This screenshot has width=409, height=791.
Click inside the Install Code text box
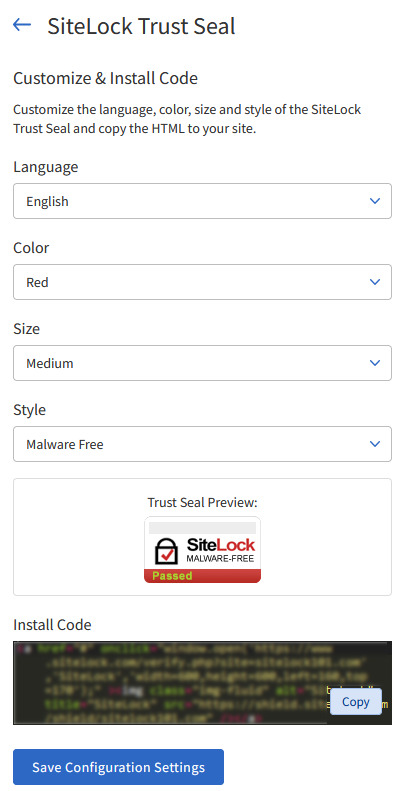171,683
